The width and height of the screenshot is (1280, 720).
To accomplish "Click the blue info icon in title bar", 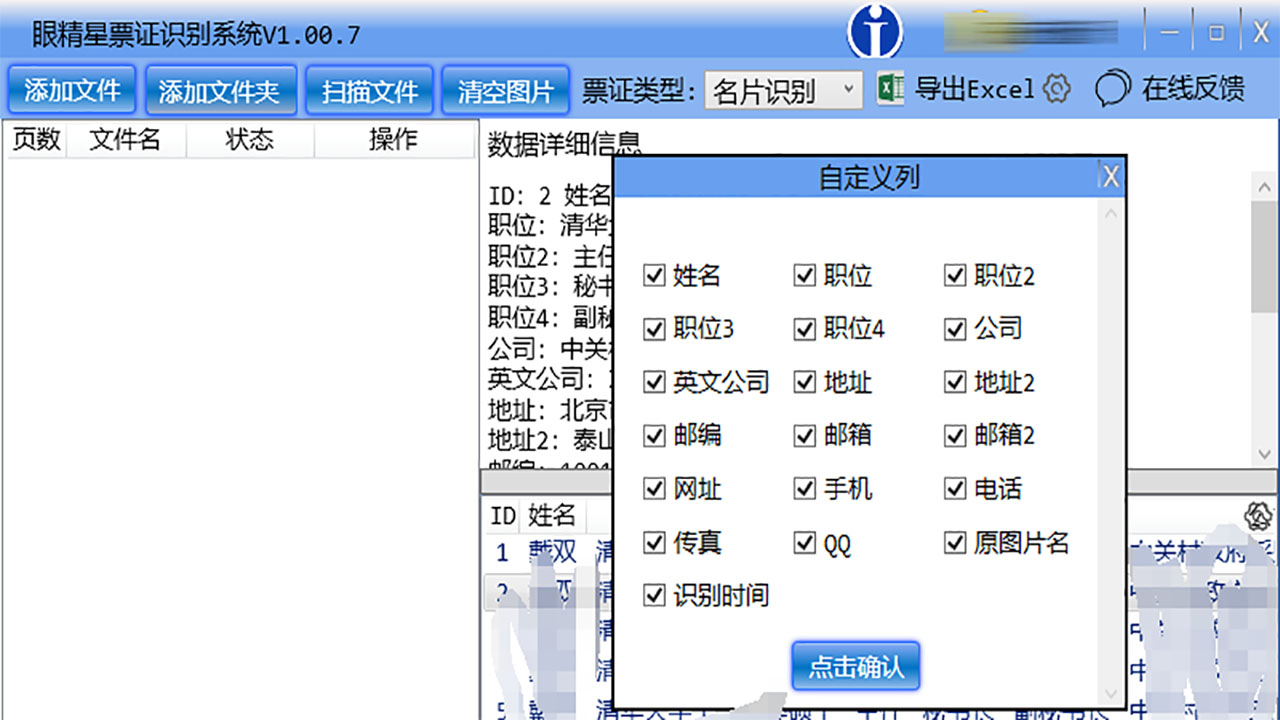I will coord(875,31).
